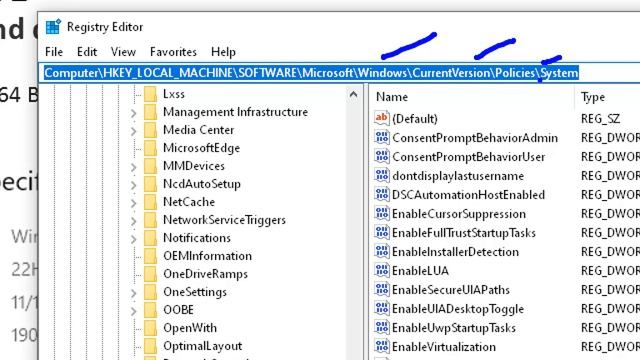This screenshot has width=640, height=360.
Task: Select the EnableSecureUIAPaths value name
Action: click(x=451, y=290)
